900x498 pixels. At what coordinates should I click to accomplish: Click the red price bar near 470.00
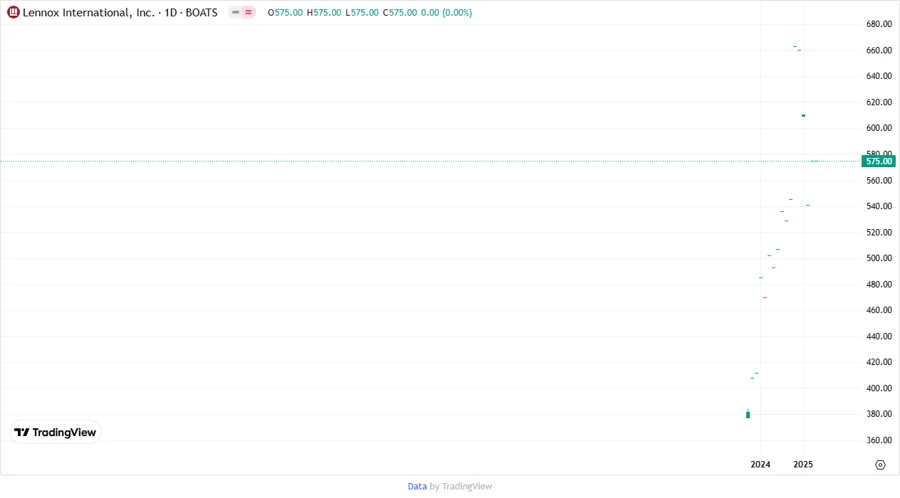pos(765,297)
